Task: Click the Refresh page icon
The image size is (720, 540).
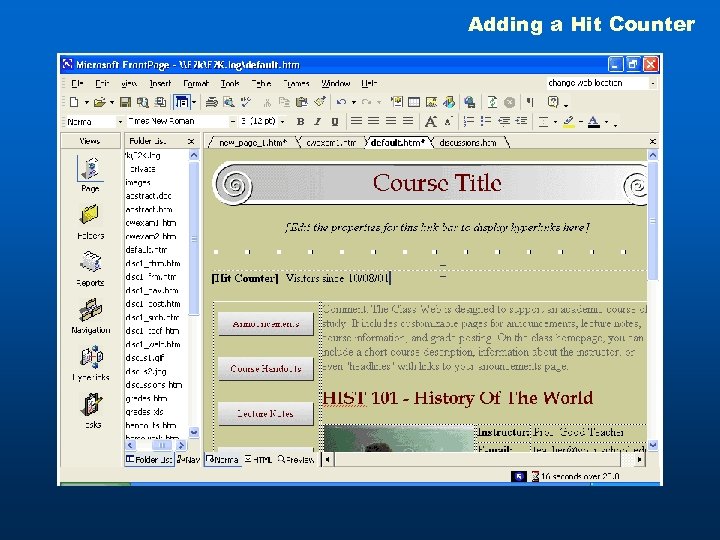Action: coord(492,102)
